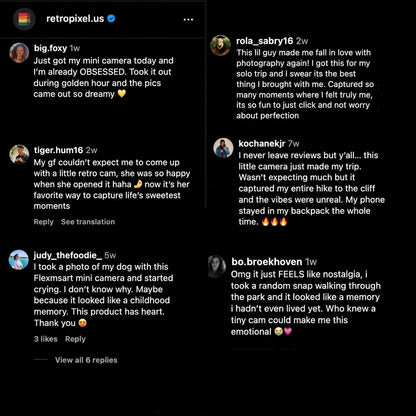View the 3 likes on judy's comment
416x416 pixels.
(46, 339)
